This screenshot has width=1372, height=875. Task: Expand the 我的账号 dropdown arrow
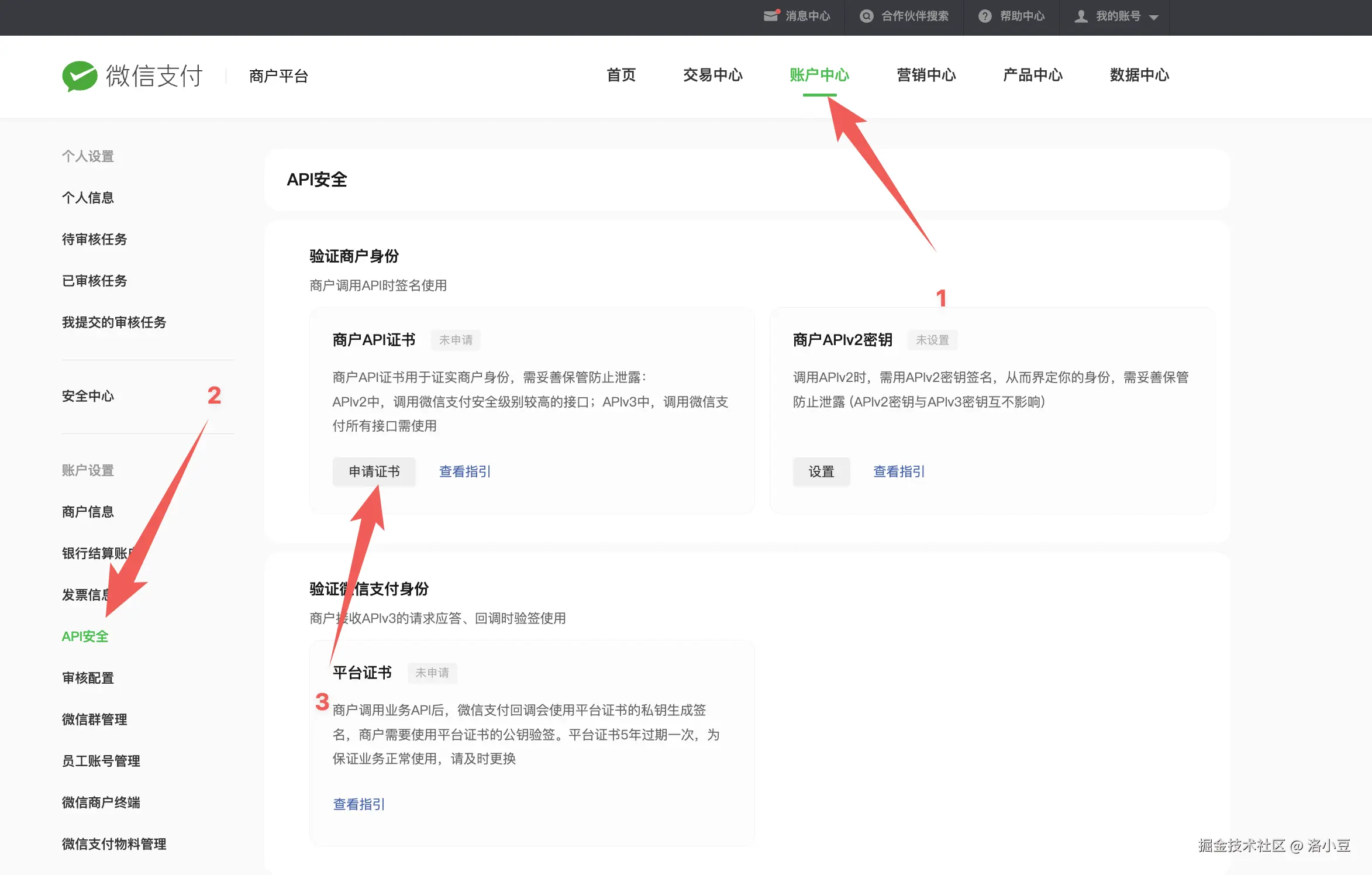tap(1154, 18)
